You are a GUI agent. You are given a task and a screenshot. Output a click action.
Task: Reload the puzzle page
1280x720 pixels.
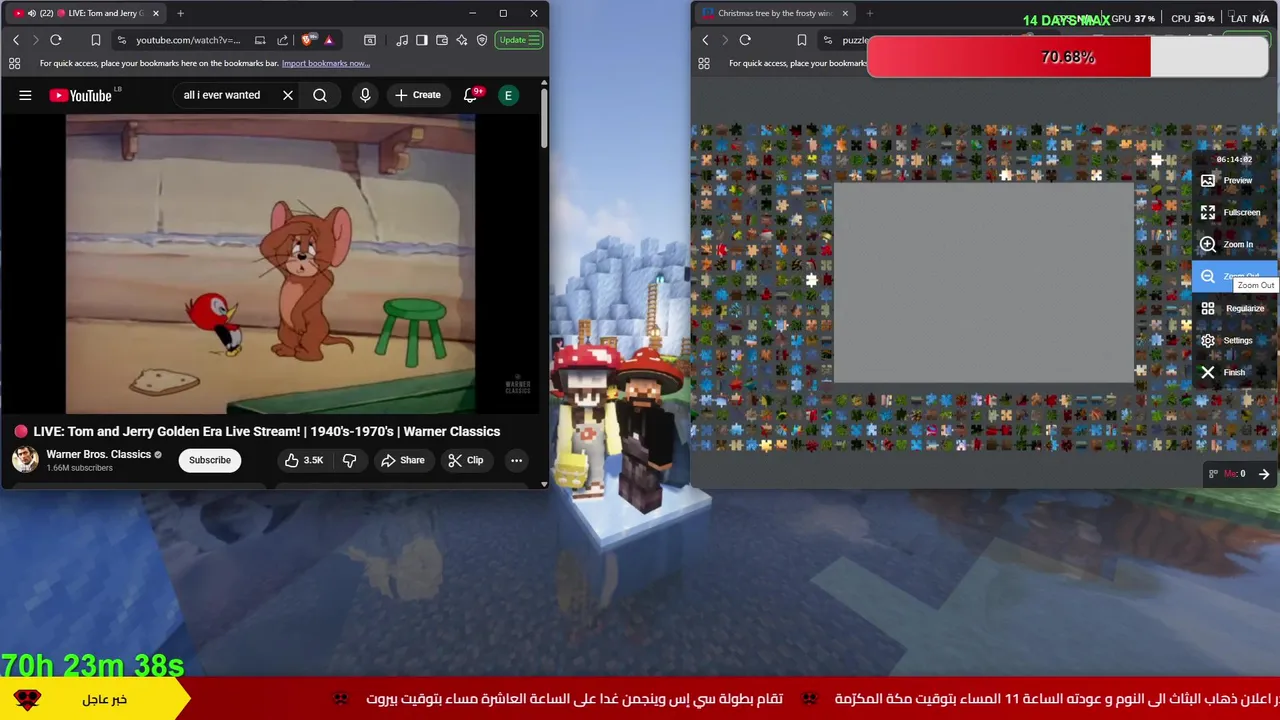point(745,40)
